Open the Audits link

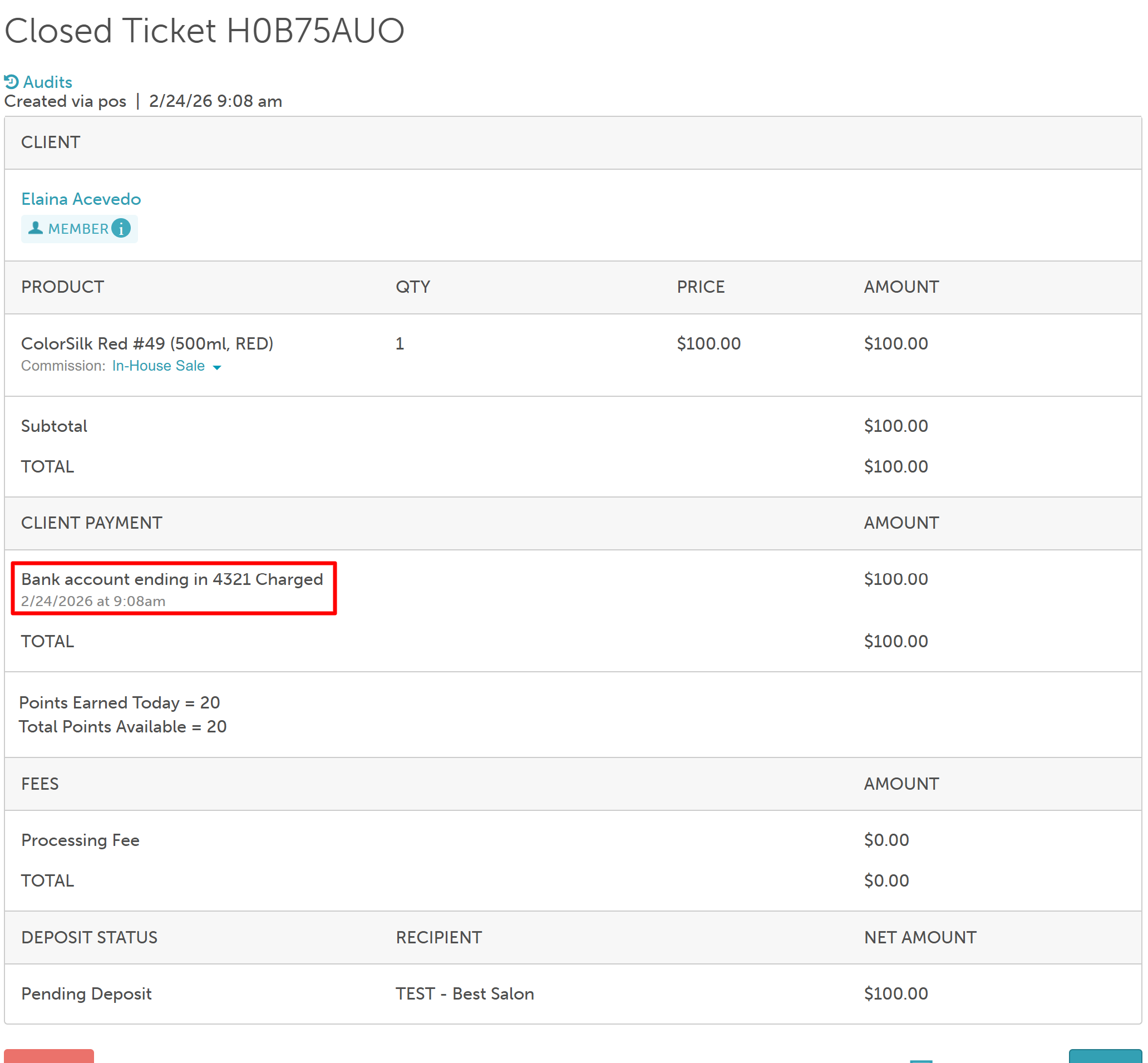coord(47,82)
